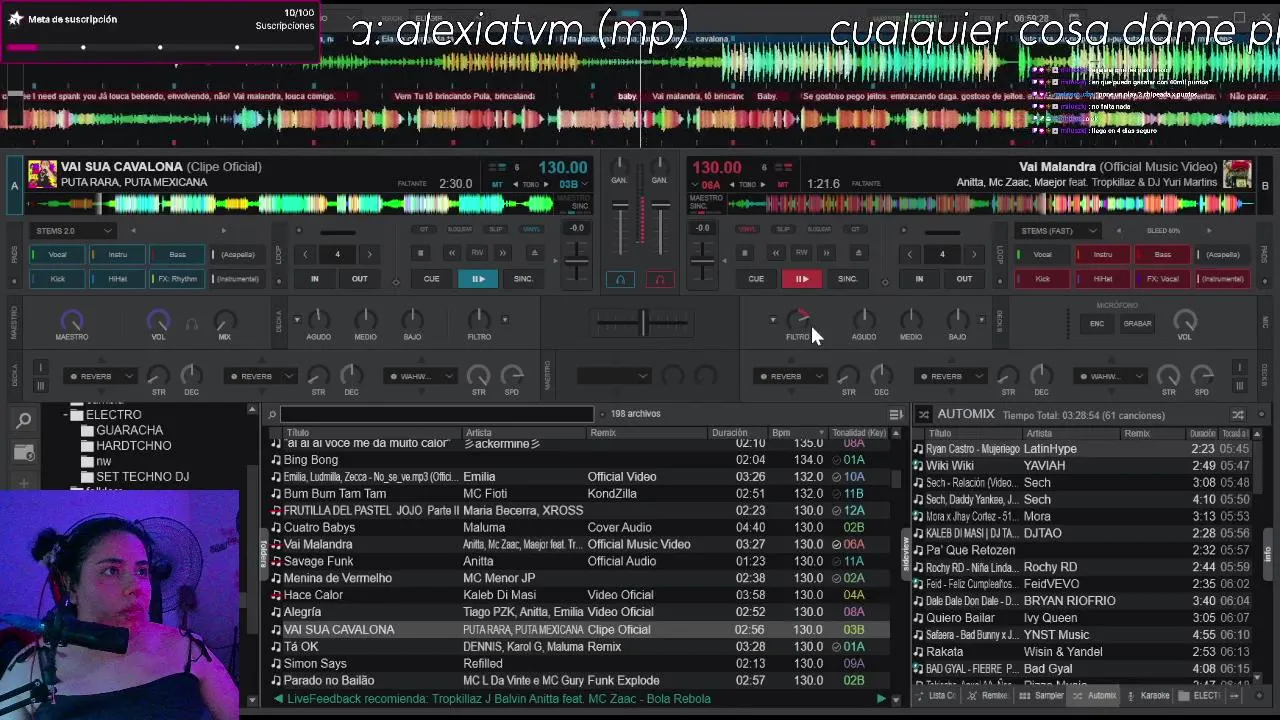Viewport: 1280px width, 720px height.
Task: Pause deck B with the red play/pause button
Action: click(802, 279)
